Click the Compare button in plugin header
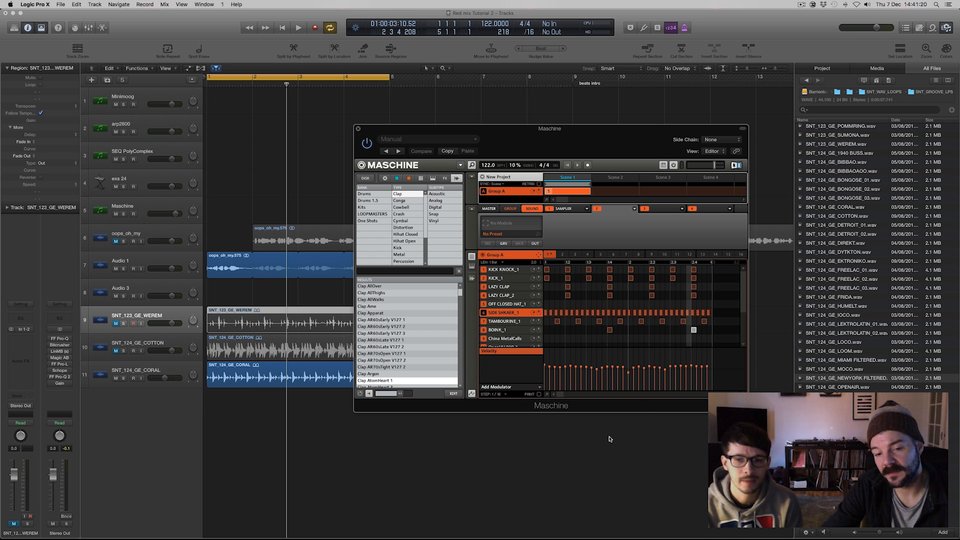 coord(421,151)
